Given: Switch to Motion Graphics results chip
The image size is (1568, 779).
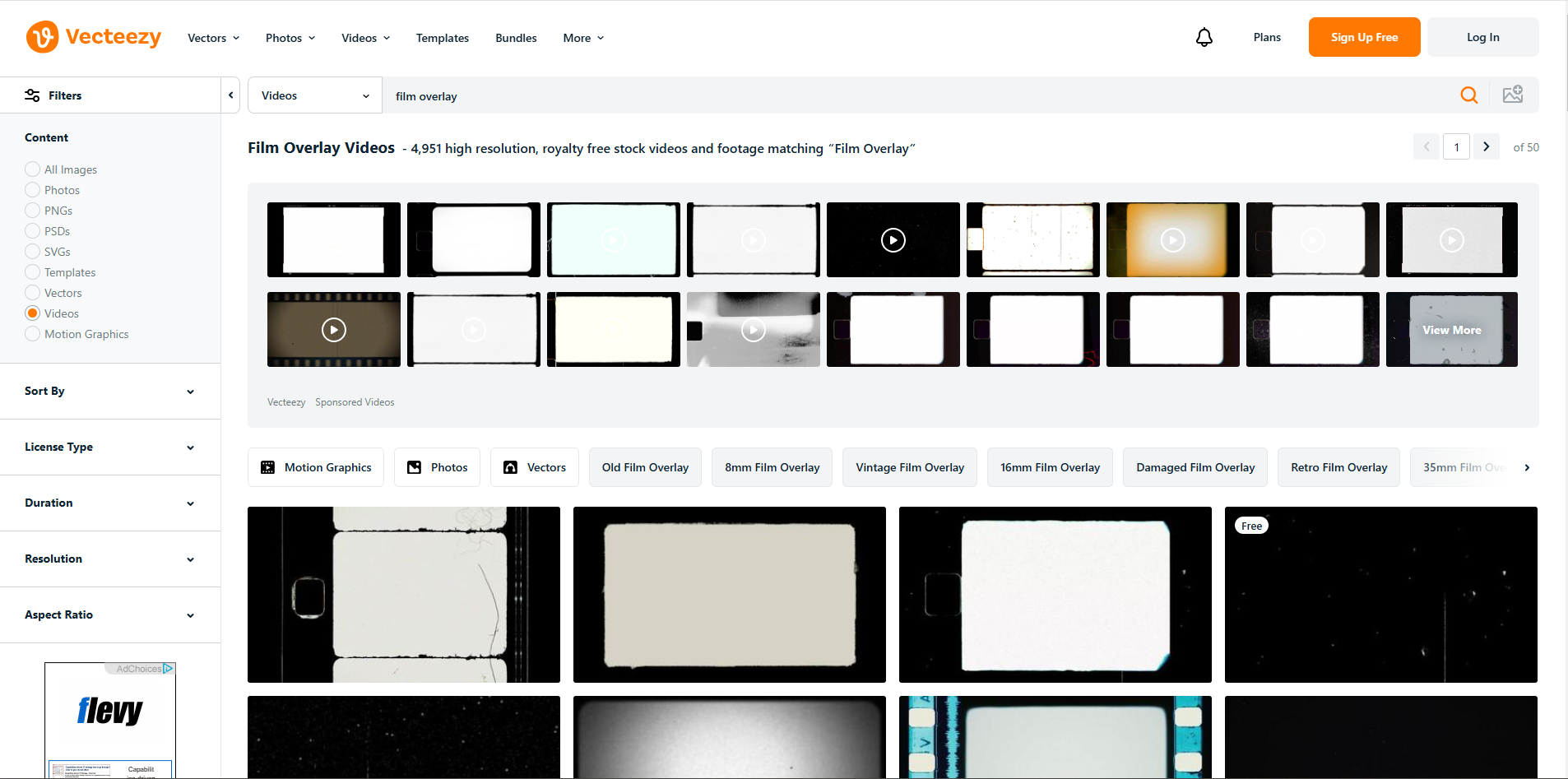Looking at the screenshot, I should [x=316, y=467].
